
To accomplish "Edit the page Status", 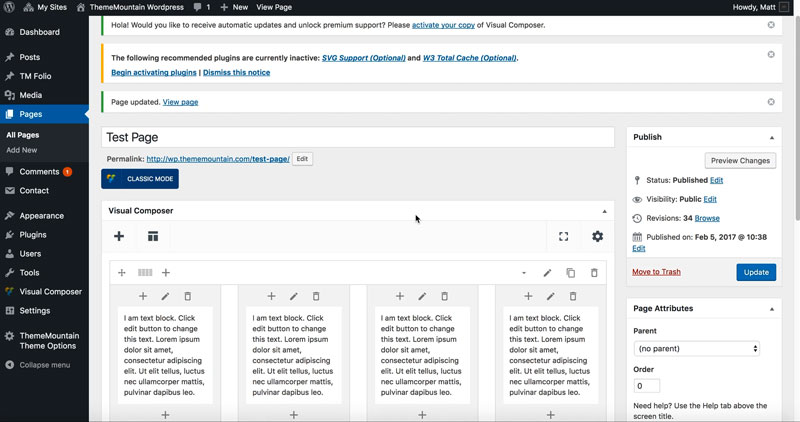I will pyautogui.click(x=716, y=180).
